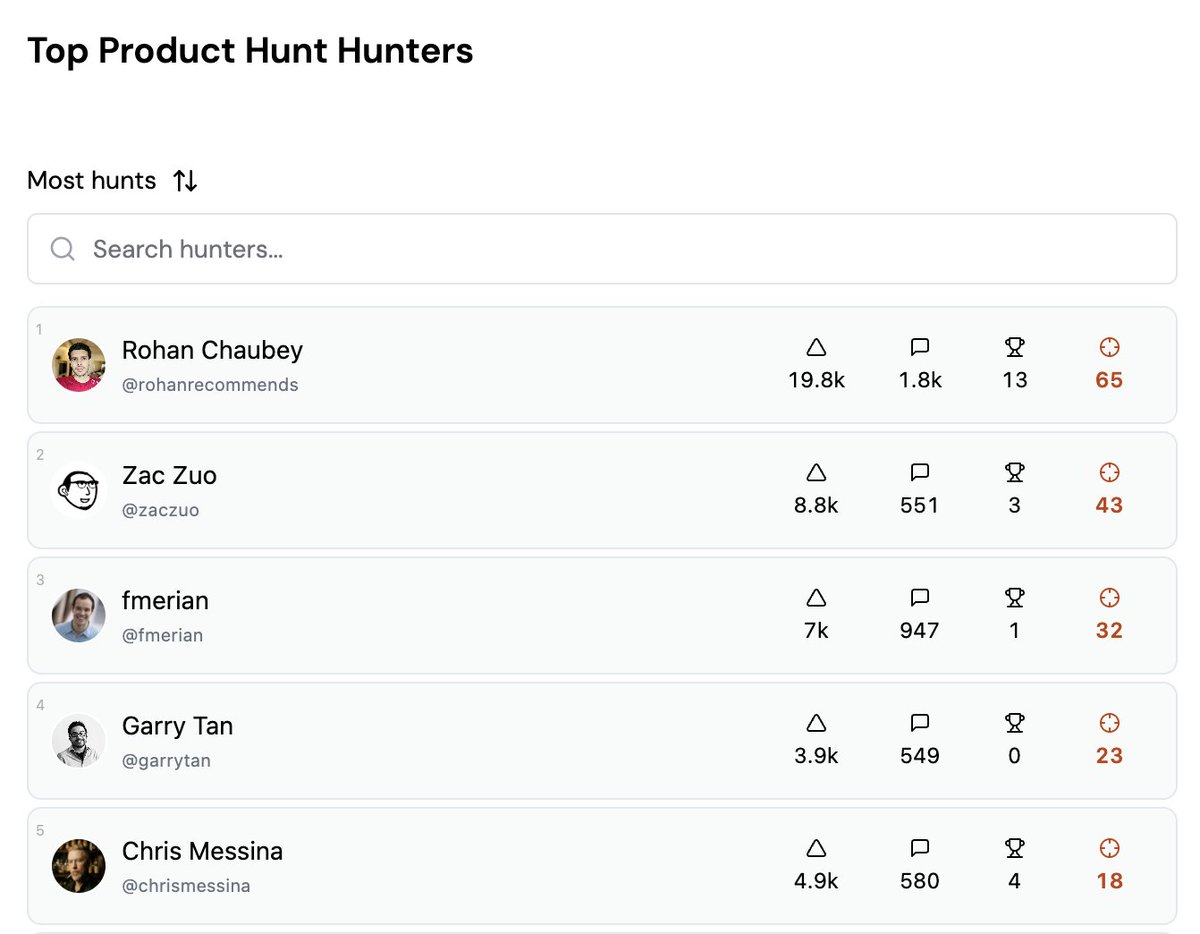Toggle the sort order arrows icon
1200x934 pixels.
(185, 181)
